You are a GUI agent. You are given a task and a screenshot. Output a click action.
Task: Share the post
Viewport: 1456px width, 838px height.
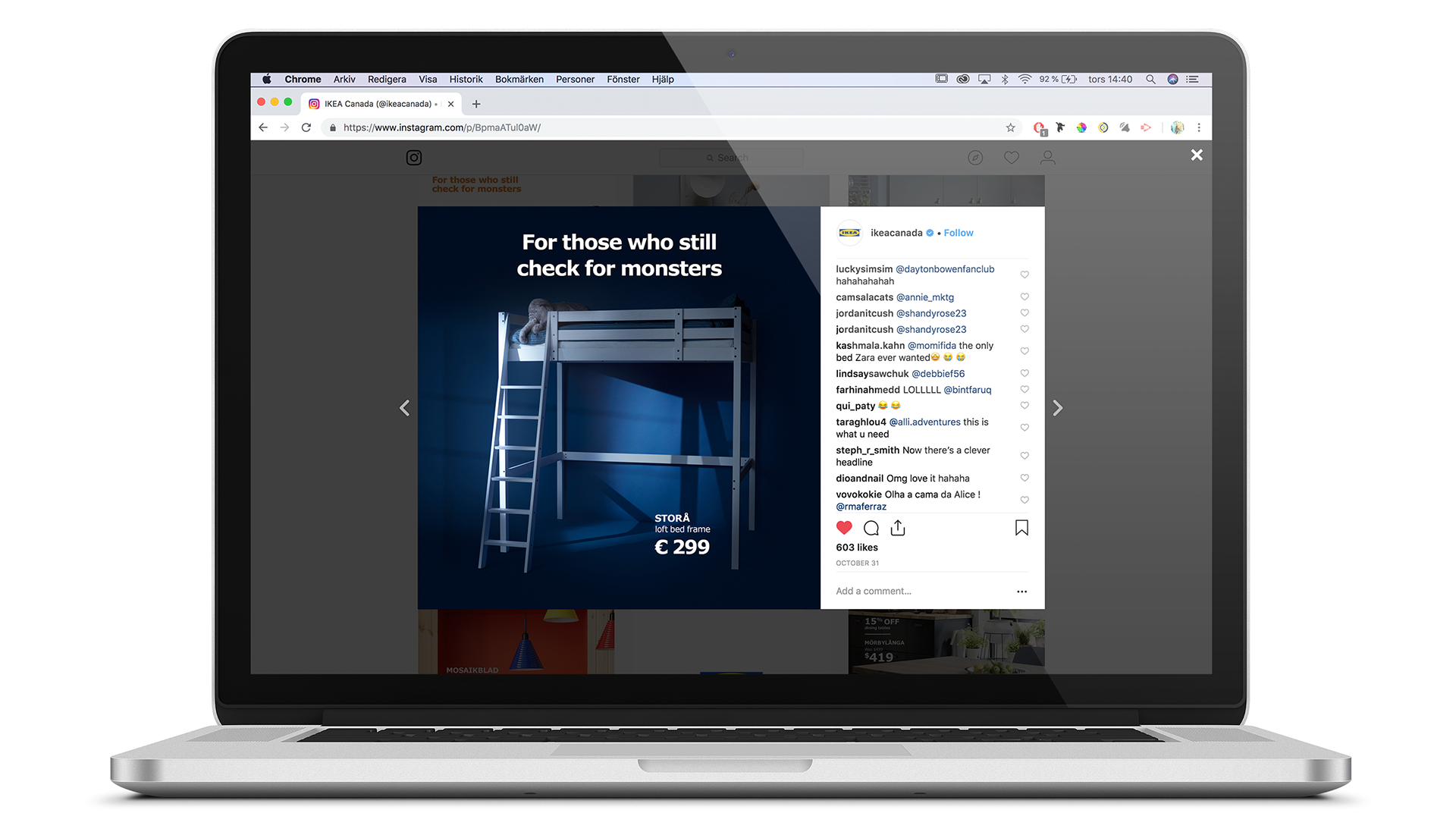click(x=898, y=528)
